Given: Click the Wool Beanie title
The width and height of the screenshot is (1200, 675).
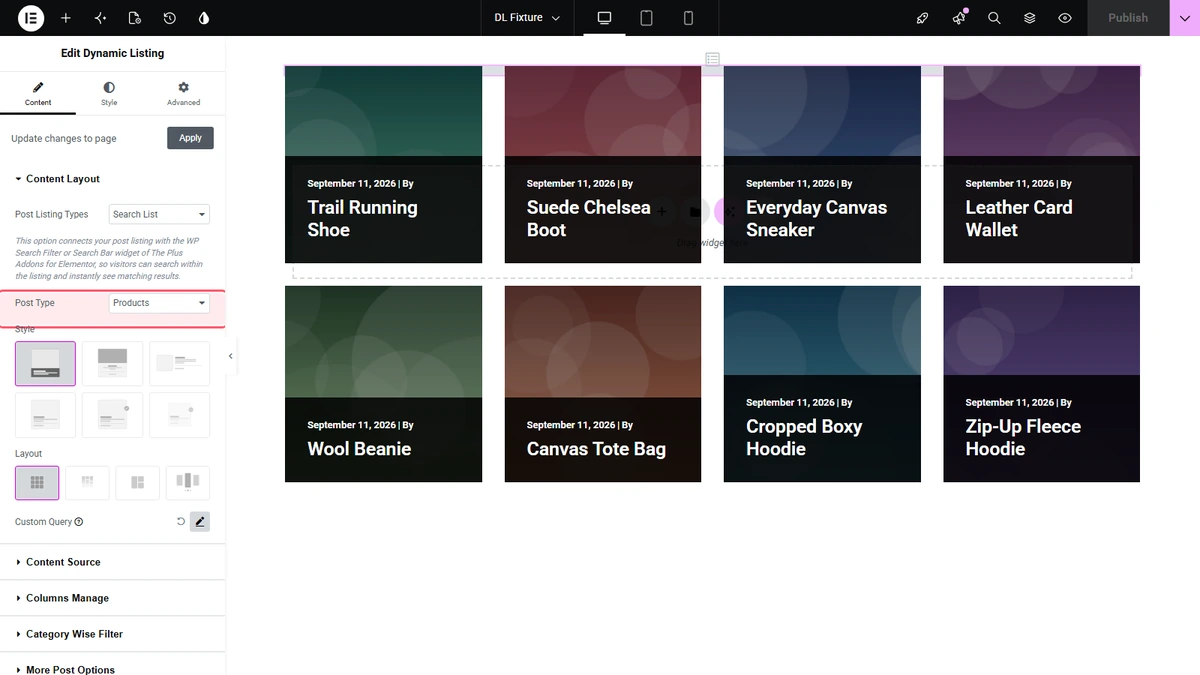Looking at the screenshot, I should (x=359, y=449).
